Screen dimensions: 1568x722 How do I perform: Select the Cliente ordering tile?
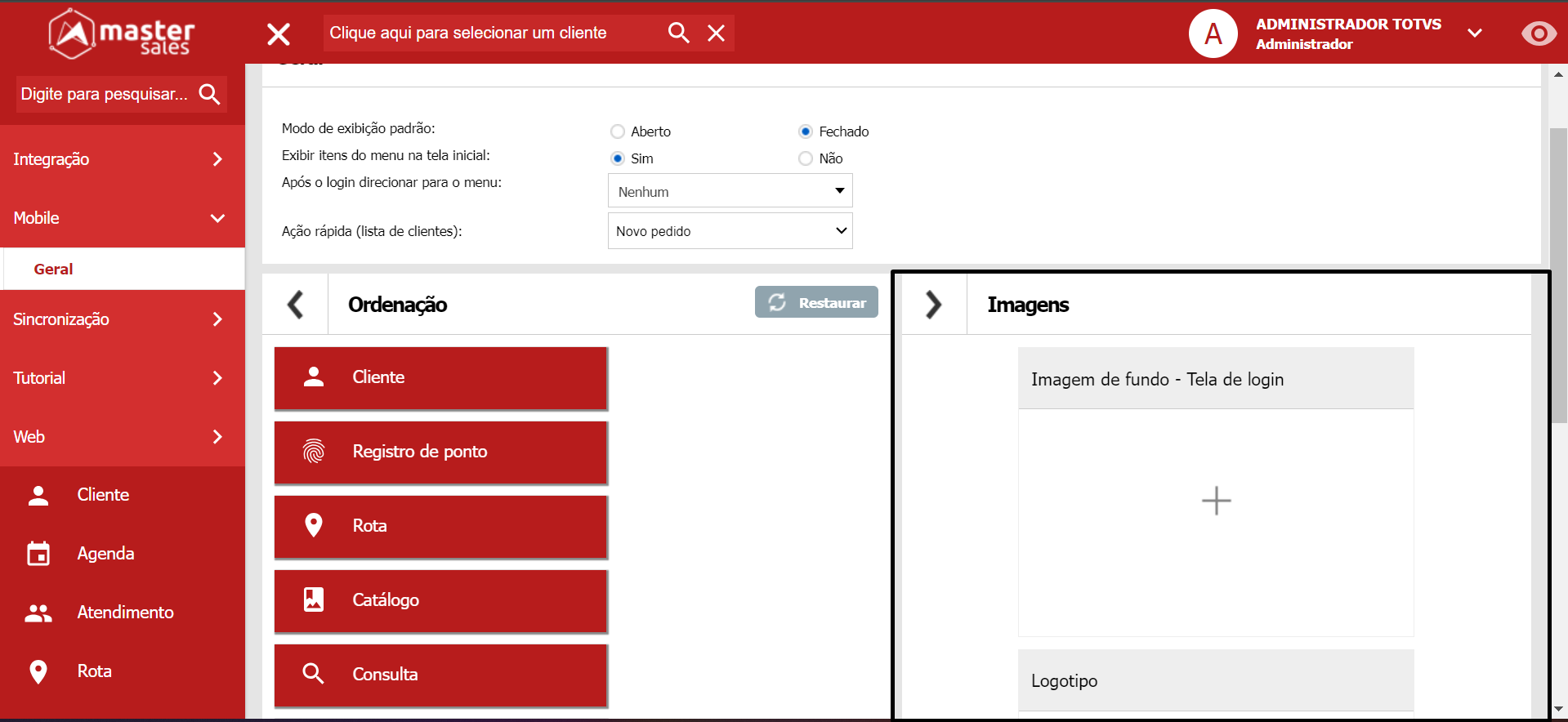click(441, 378)
